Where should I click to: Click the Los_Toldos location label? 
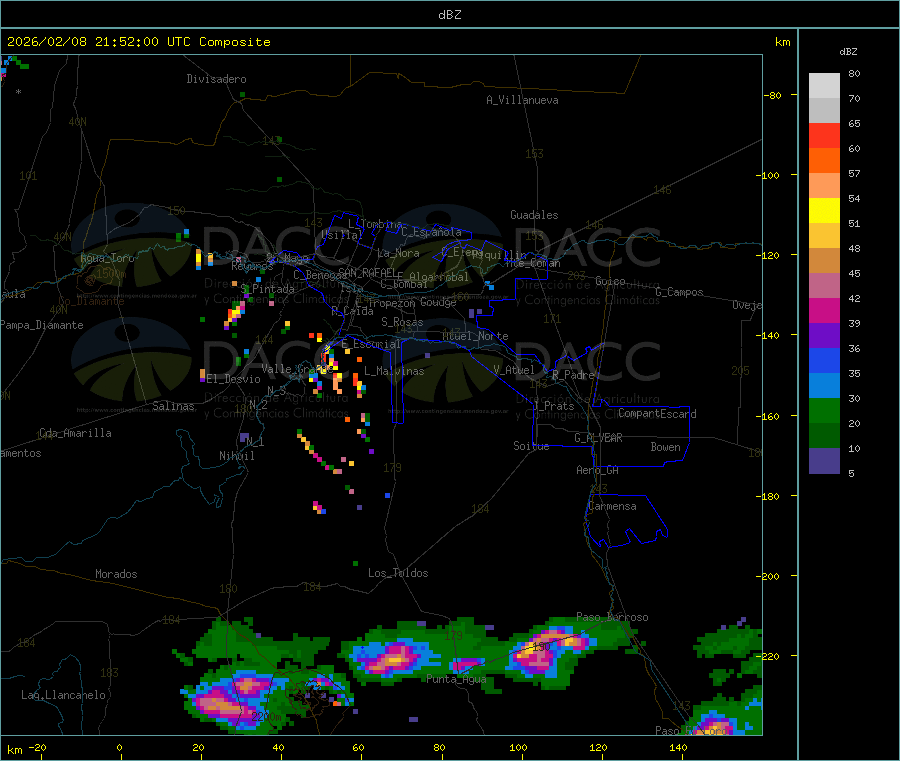point(398,573)
